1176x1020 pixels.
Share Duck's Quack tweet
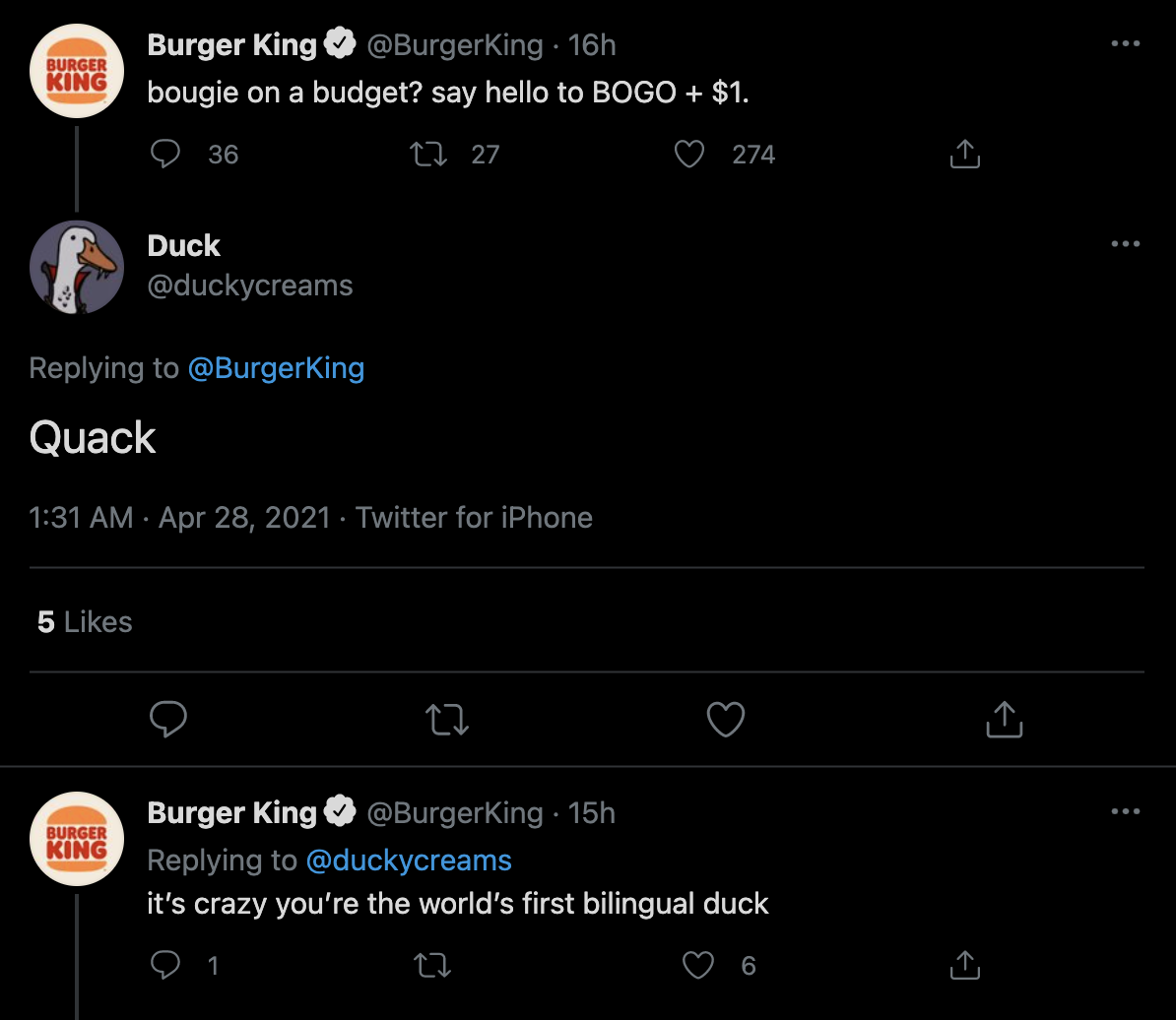pyautogui.click(x=1004, y=720)
